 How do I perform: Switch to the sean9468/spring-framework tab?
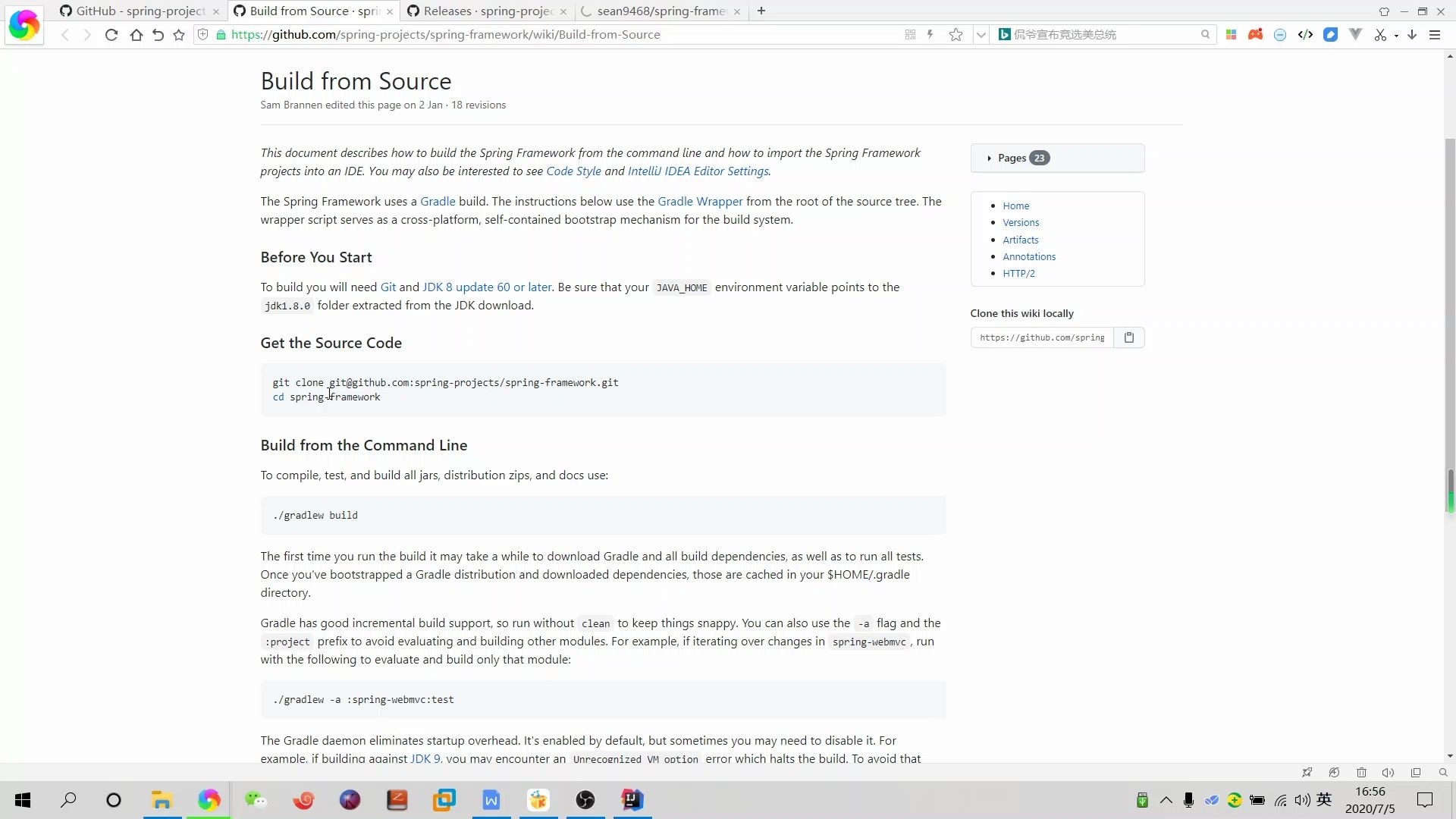[x=660, y=11]
